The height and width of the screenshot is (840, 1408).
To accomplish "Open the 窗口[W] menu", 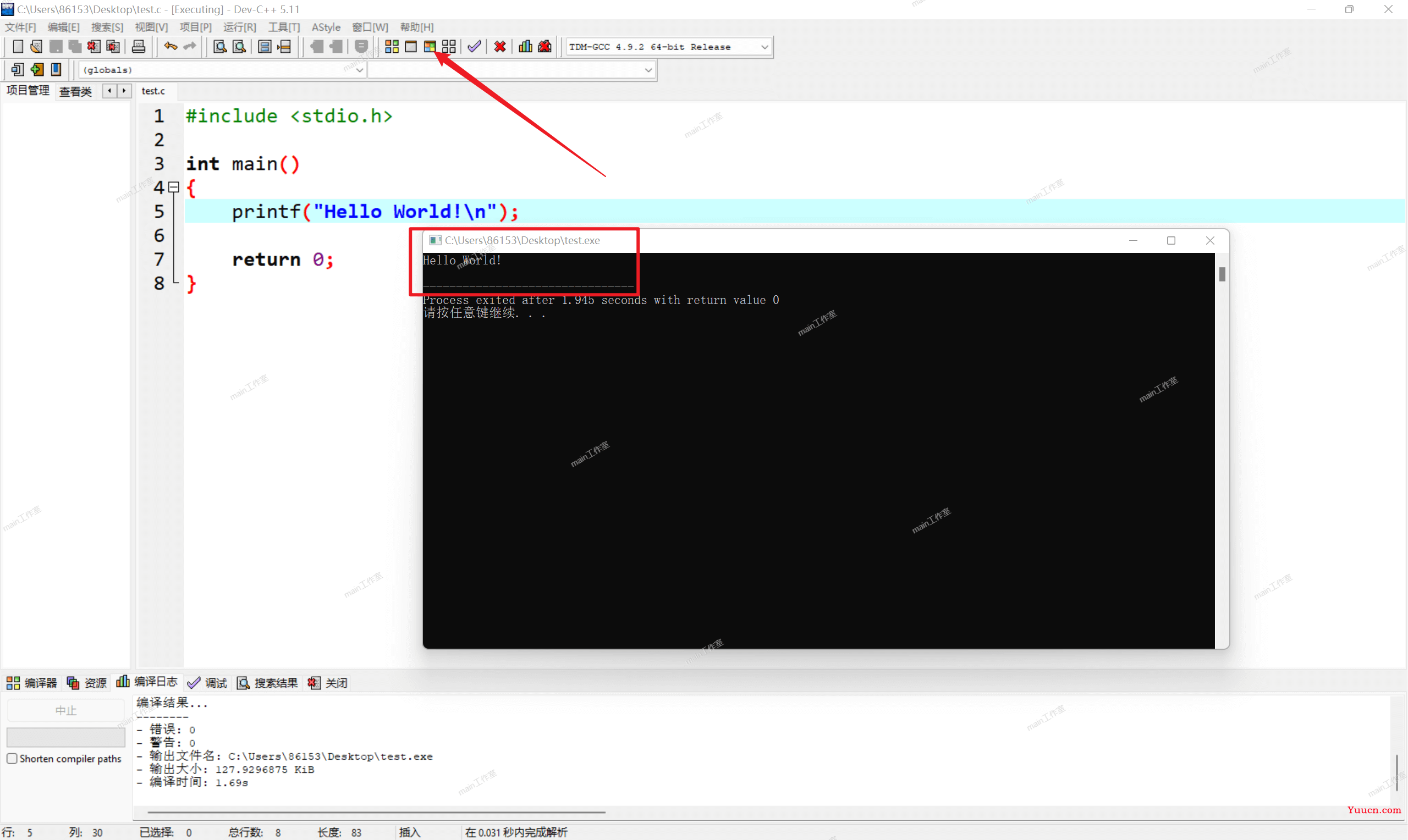I will (x=370, y=27).
